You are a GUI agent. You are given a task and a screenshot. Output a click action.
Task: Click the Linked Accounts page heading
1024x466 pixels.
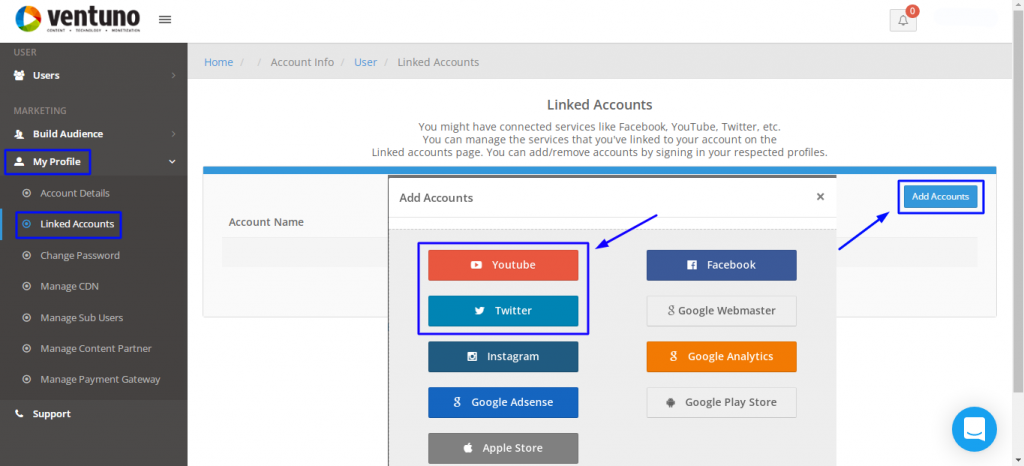(x=600, y=104)
